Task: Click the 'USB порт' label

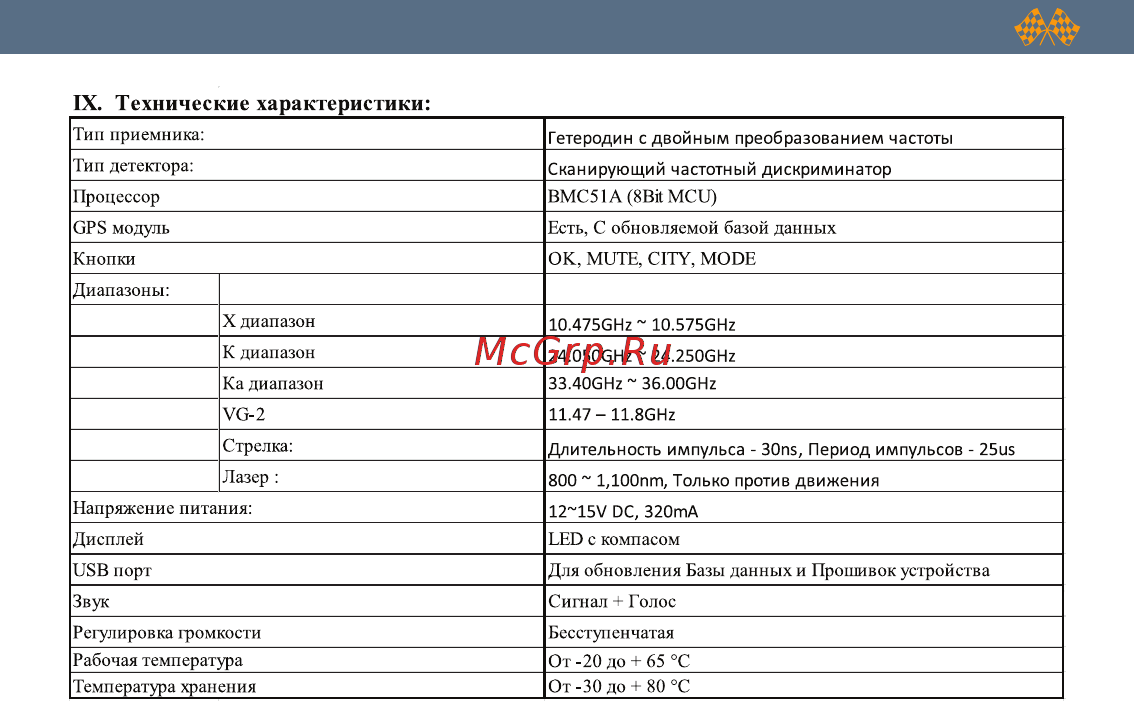Action: click(x=112, y=570)
